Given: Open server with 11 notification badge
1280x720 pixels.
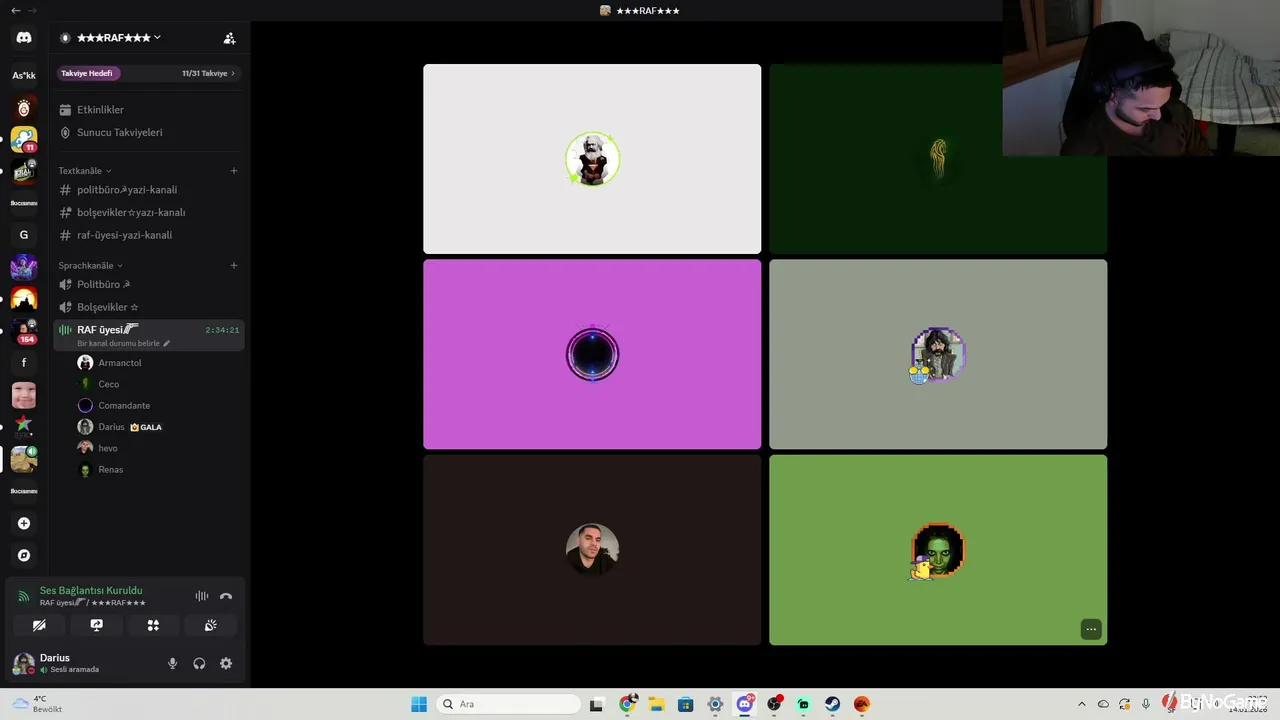Looking at the screenshot, I should click(x=24, y=139).
